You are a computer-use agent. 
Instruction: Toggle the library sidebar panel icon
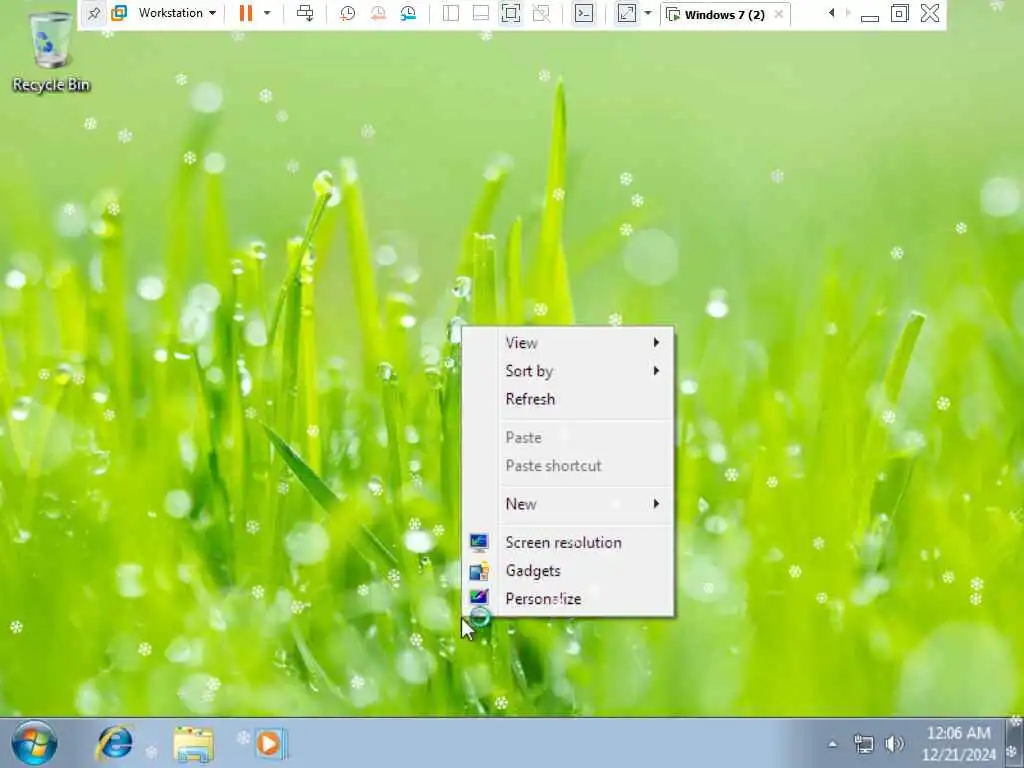tap(451, 13)
